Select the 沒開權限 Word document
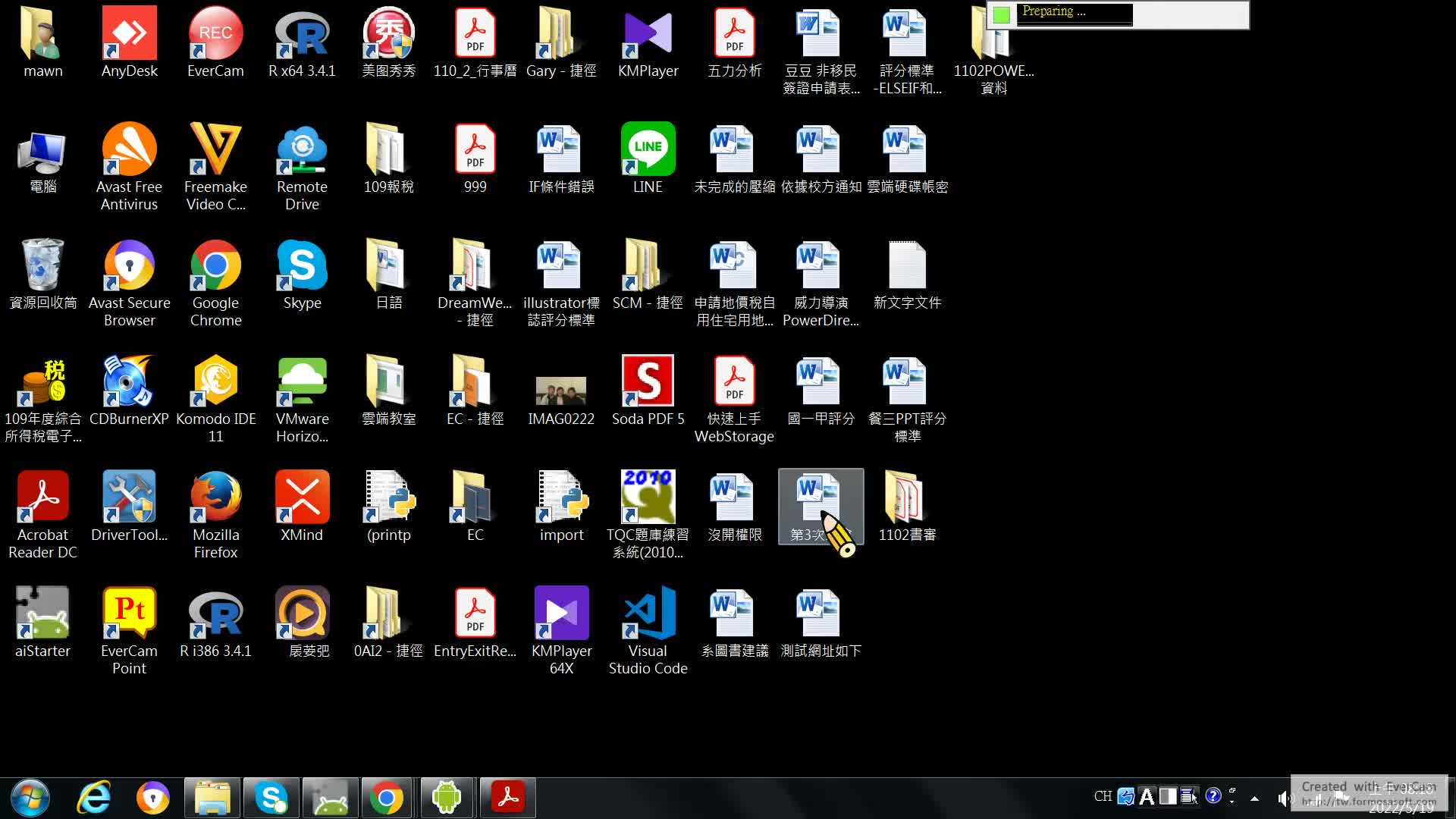The height and width of the screenshot is (819, 1456). point(734,507)
